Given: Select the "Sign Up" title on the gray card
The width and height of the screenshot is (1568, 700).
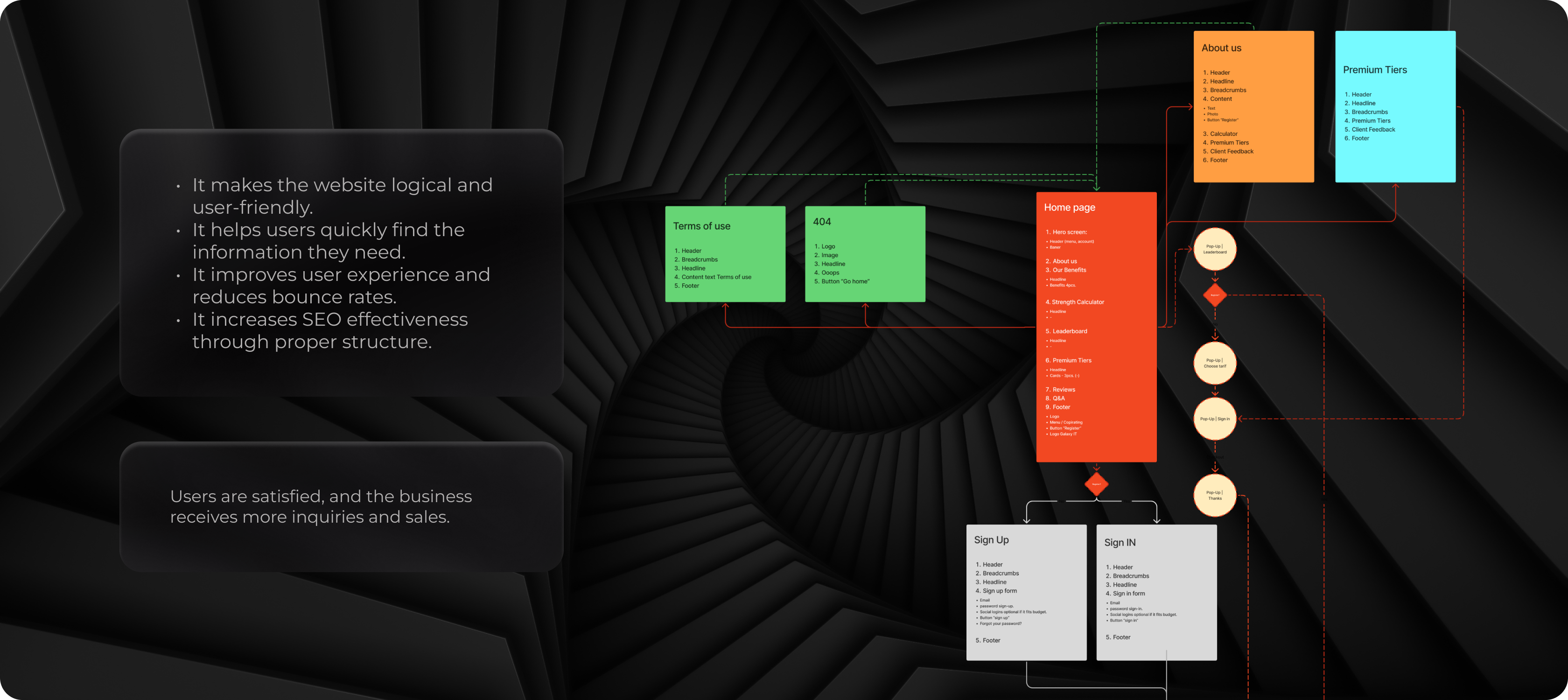Looking at the screenshot, I should coord(991,540).
